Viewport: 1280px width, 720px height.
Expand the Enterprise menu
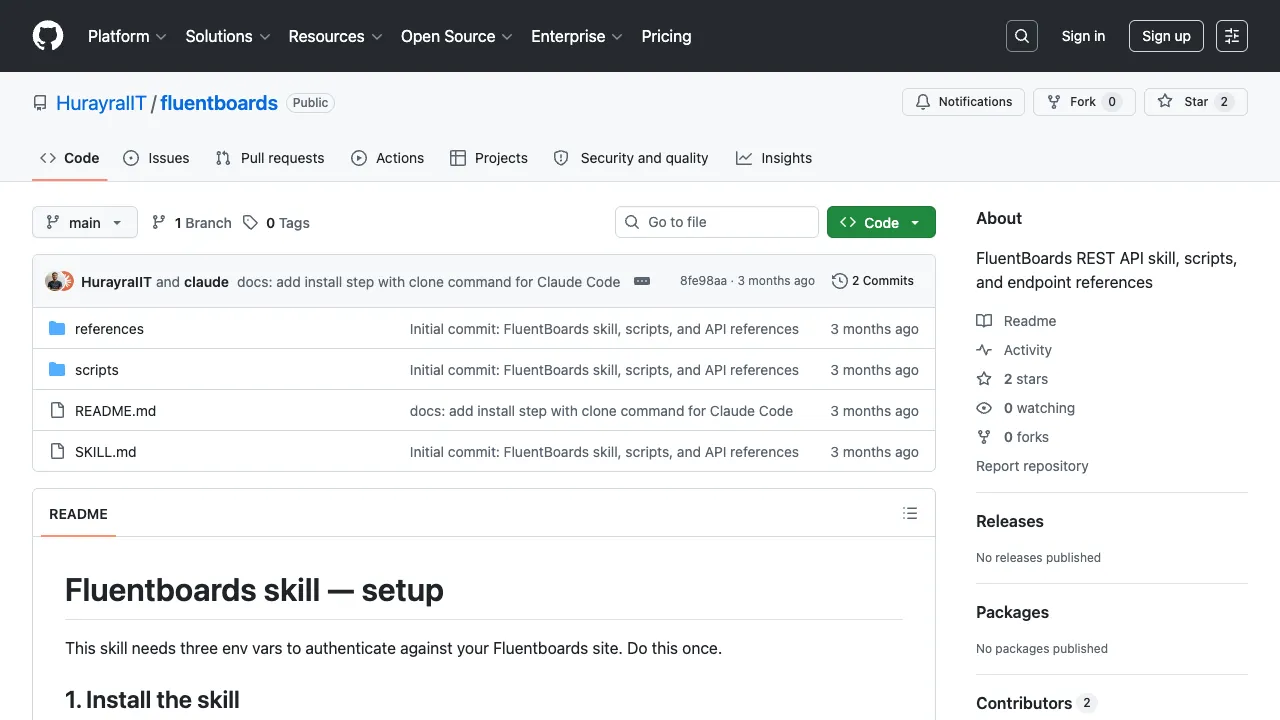577,36
